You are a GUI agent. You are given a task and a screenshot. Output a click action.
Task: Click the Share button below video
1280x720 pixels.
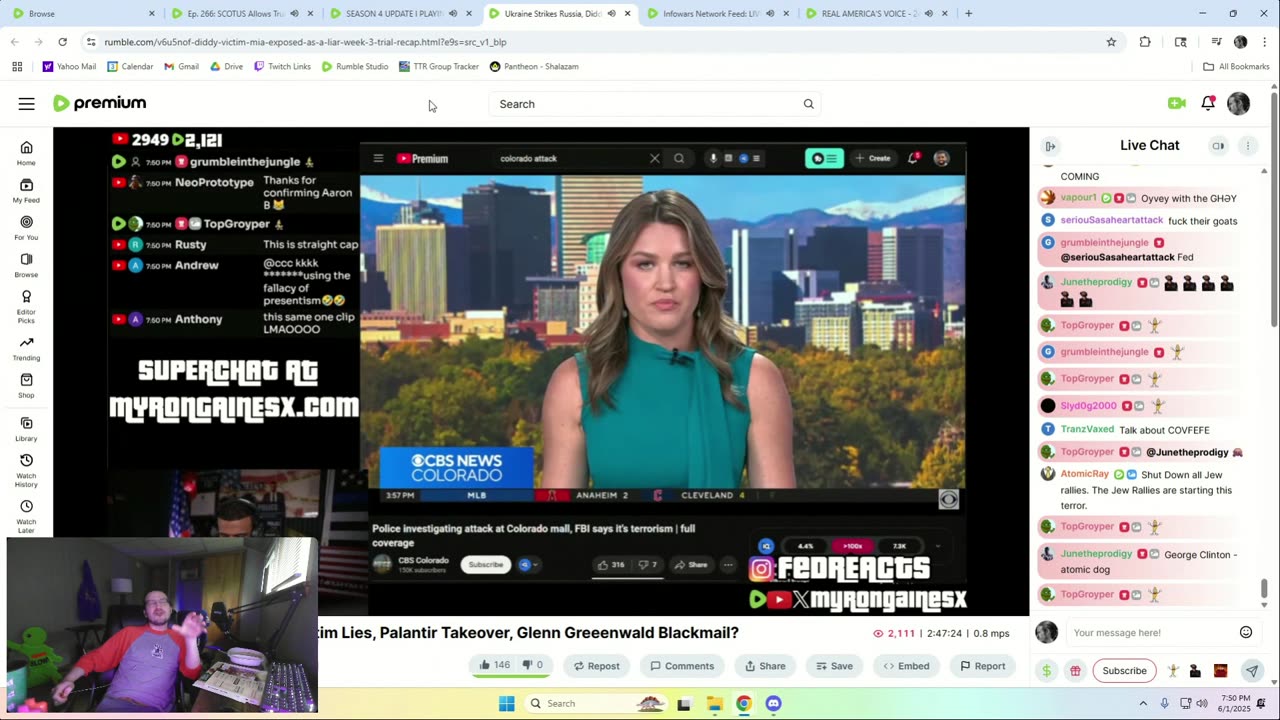click(x=765, y=666)
